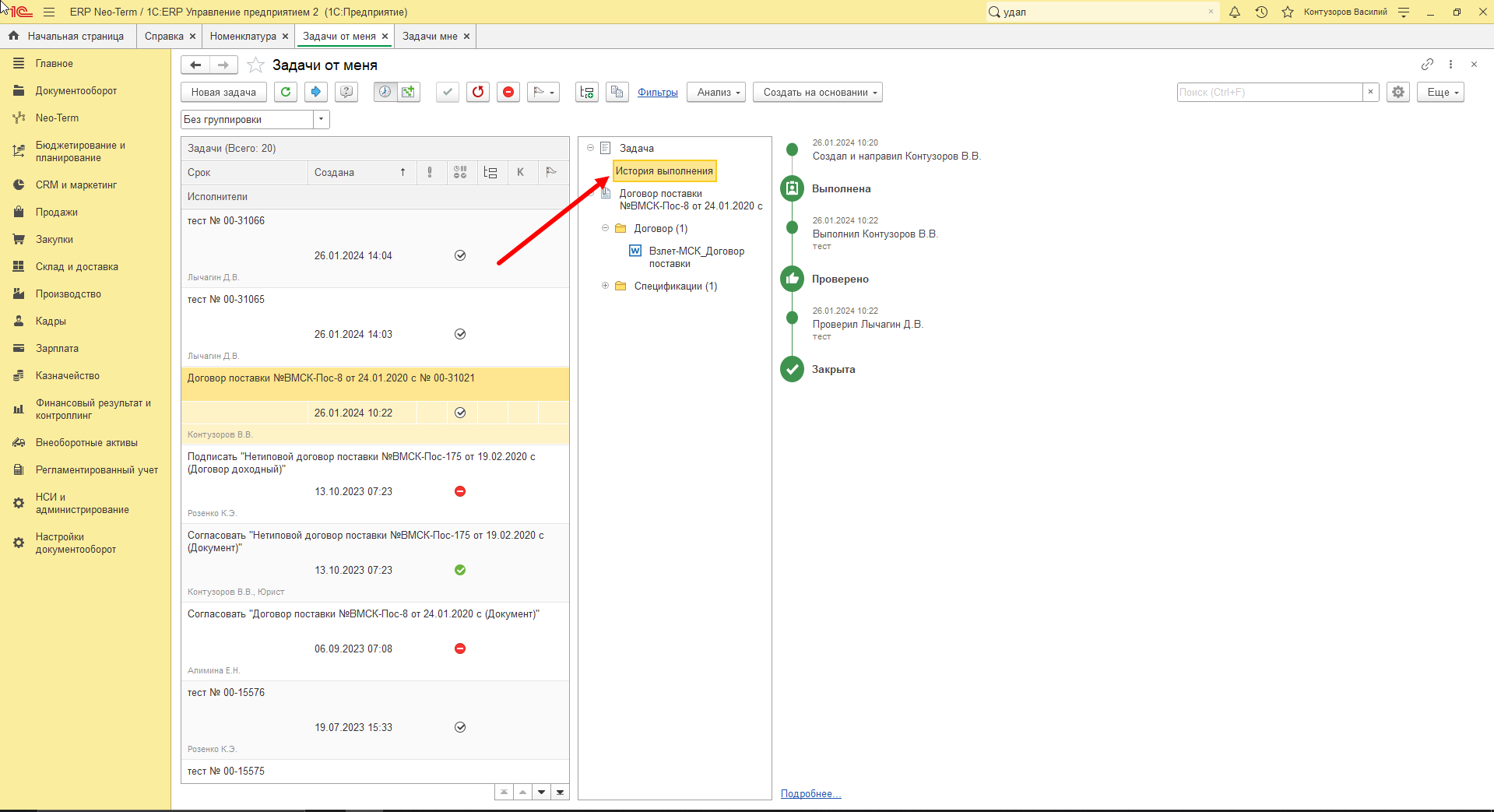Viewport: 1494px width, 812px height.
Task: Switch to the Номенклатура tab
Action: tap(243, 36)
